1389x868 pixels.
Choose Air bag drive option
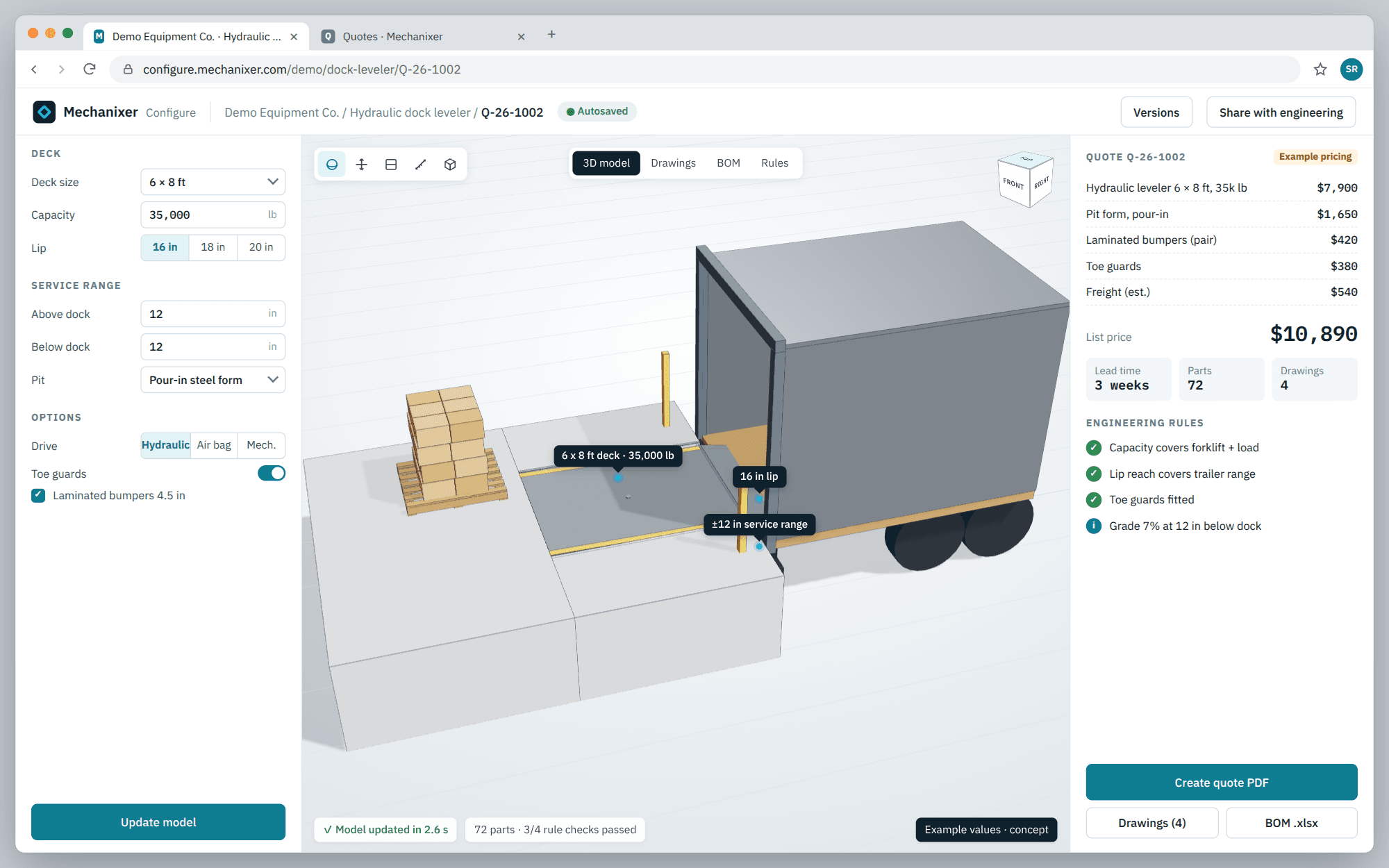click(x=214, y=445)
